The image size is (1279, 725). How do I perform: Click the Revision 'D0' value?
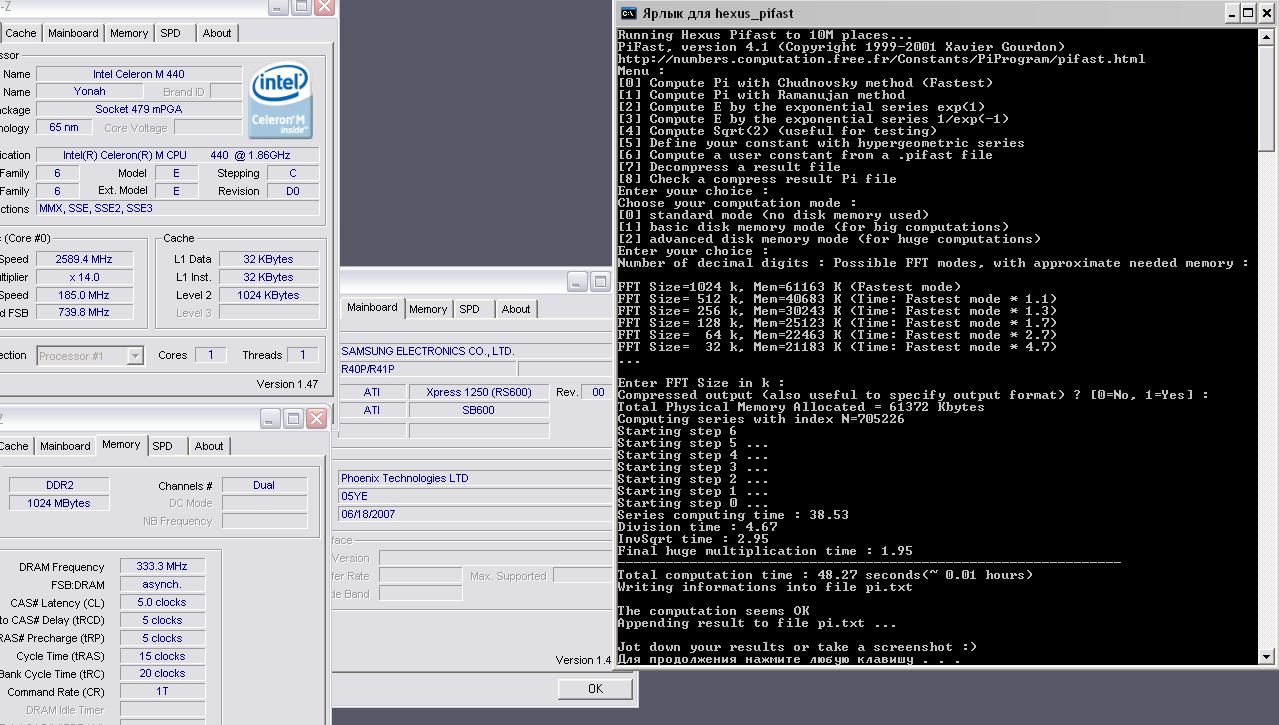(x=292, y=191)
